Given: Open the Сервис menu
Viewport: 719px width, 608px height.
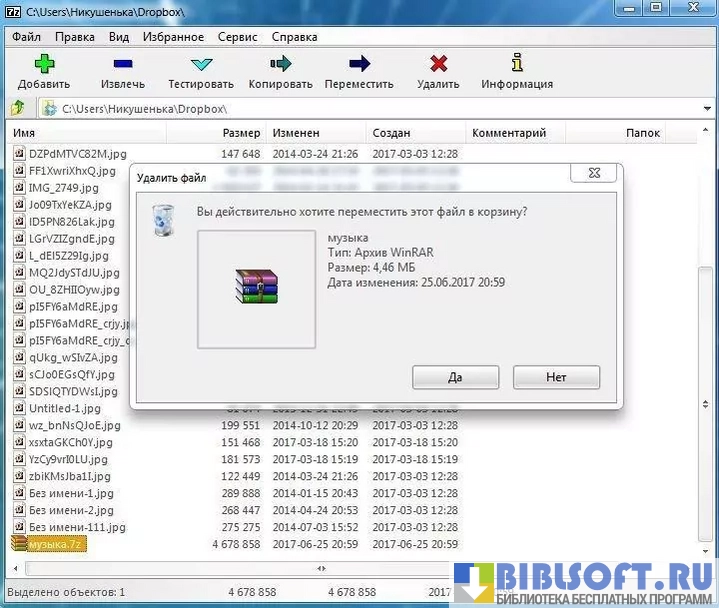Looking at the screenshot, I should point(237,37).
